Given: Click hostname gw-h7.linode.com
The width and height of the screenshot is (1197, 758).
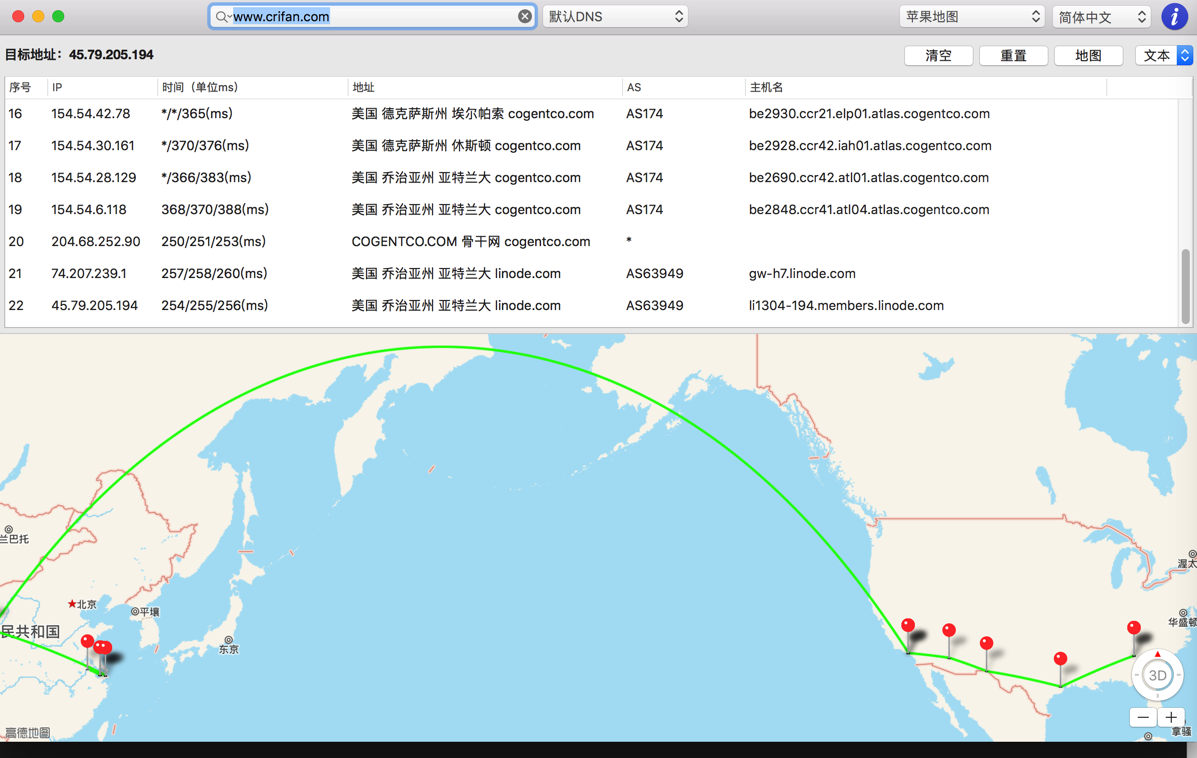Looking at the screenshot, I should pos(802,274).
